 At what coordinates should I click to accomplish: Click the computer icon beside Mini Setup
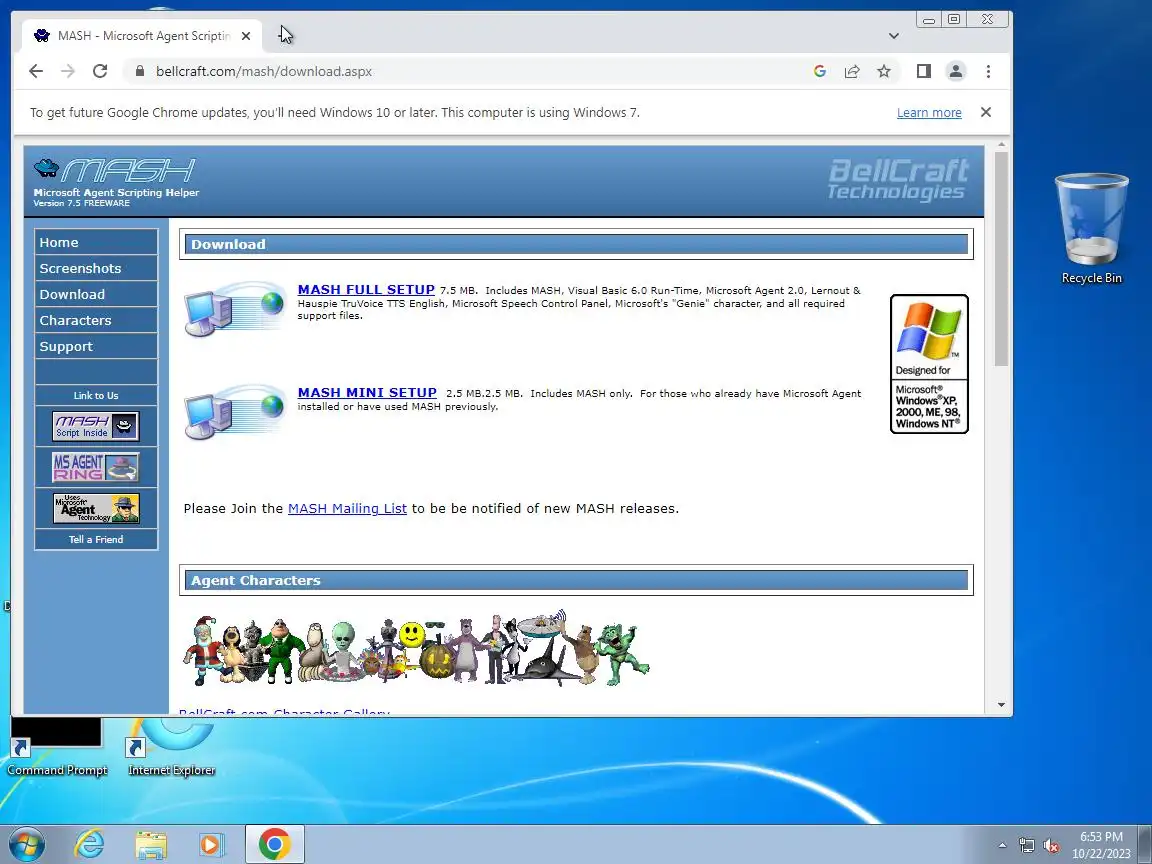(235, 411)
